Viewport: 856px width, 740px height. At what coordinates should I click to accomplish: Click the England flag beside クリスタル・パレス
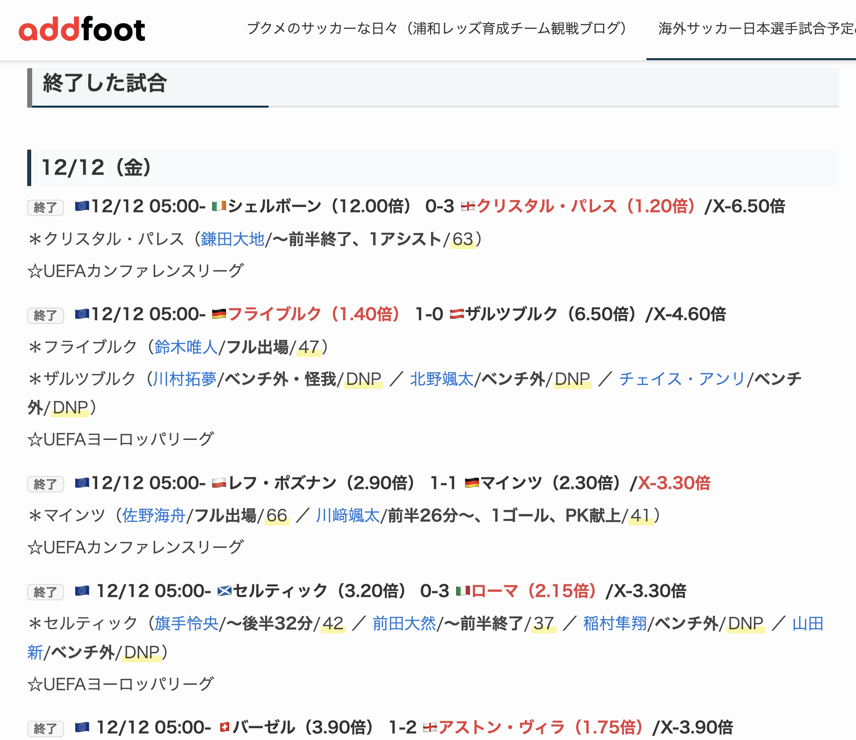point(467,207)
